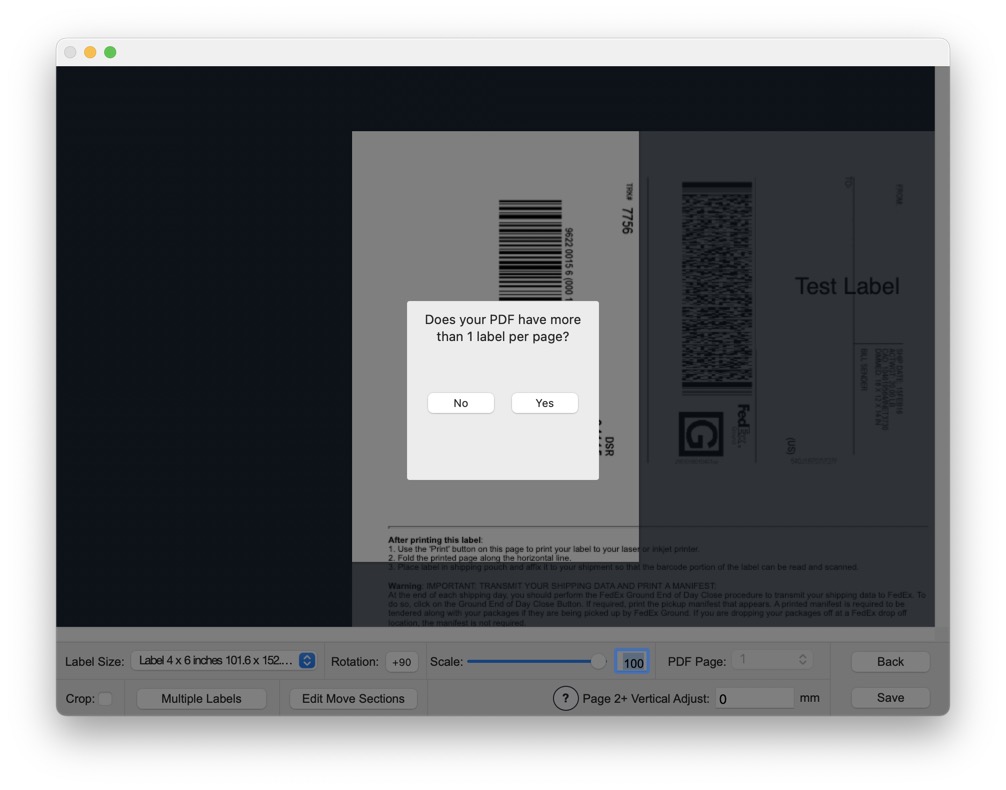The width and height of the screenshot is (1006, 790).
Task: Open Edit Move Sections
Action: (x=353, y=698)
